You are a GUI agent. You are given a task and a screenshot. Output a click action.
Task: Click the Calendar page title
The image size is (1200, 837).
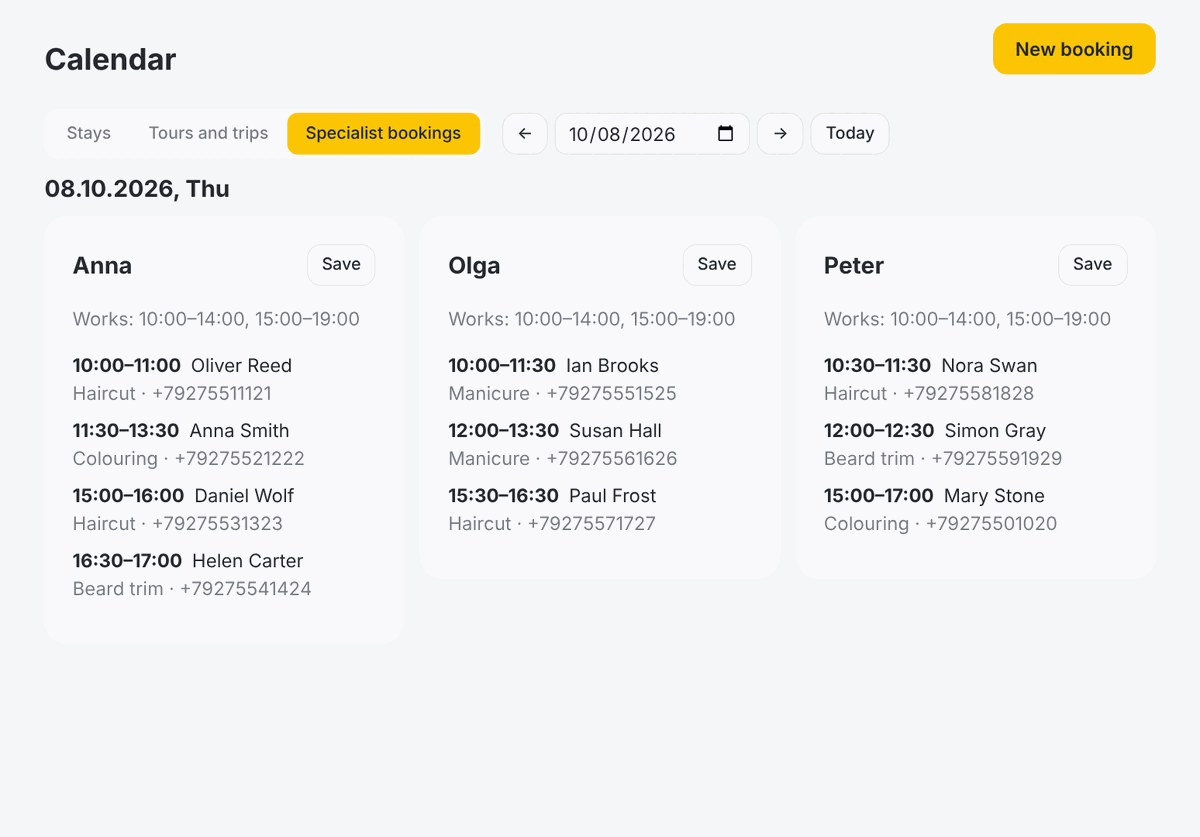tap(110, 60)
